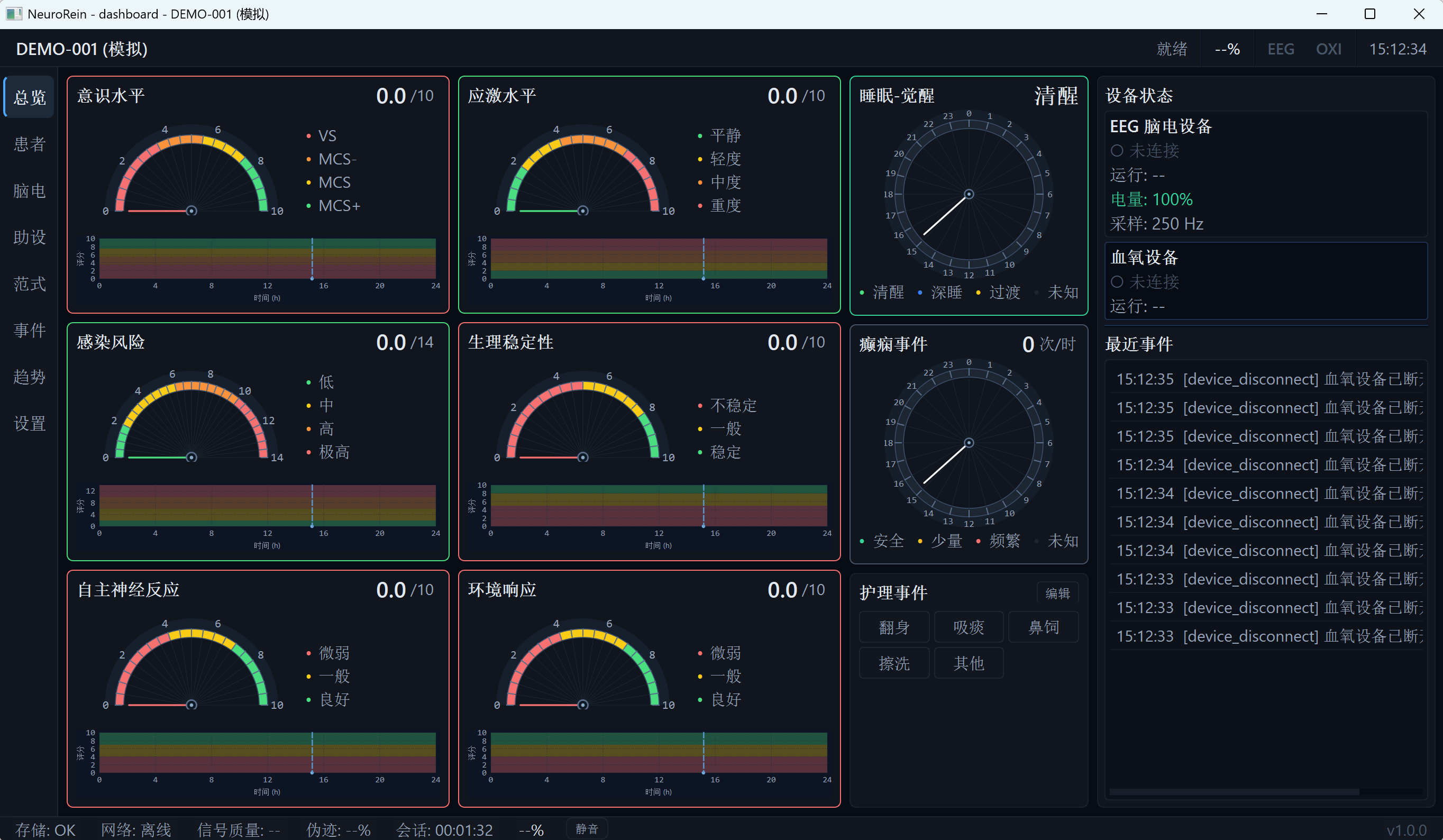
Task: Click the 清醒 sleep state value
Action: pos(1056,96)
